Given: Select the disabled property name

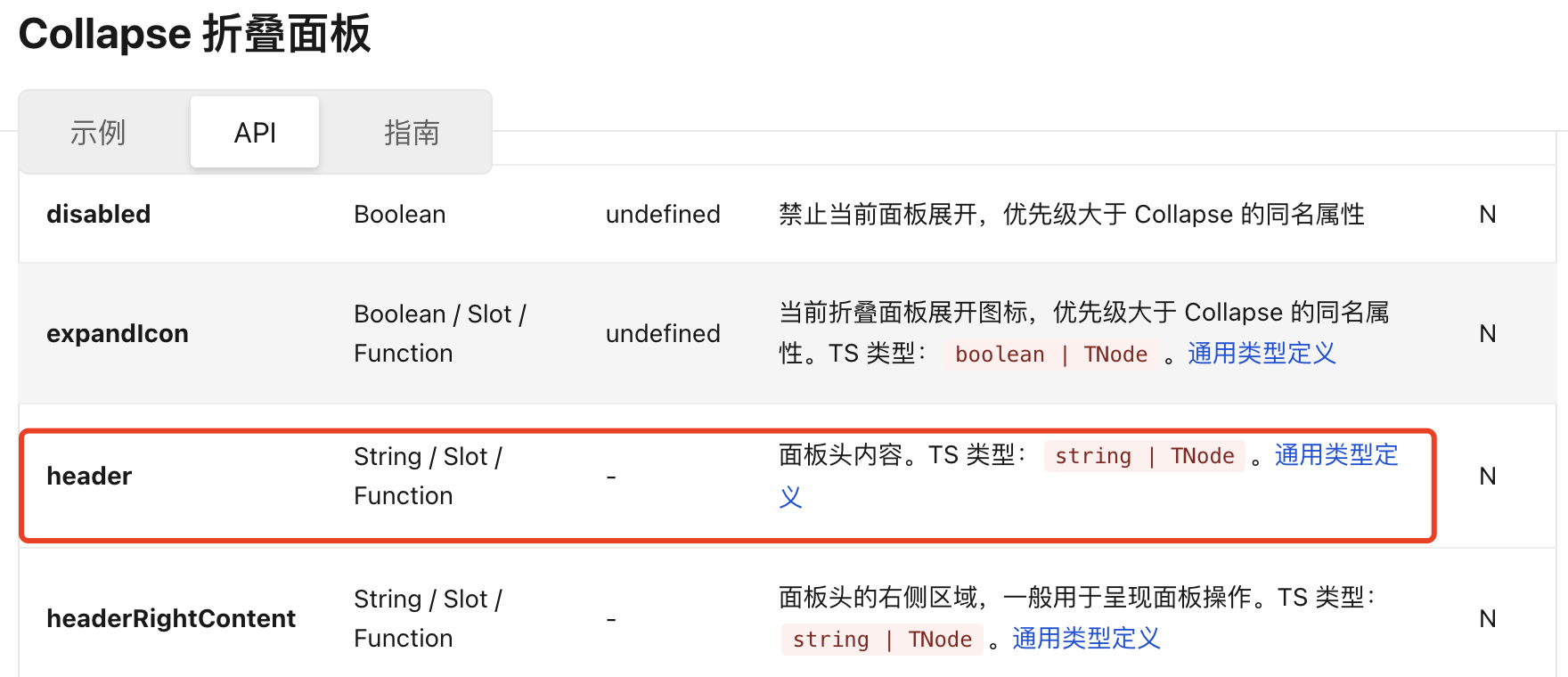Looking at the screenshot, I should point(98,214).
